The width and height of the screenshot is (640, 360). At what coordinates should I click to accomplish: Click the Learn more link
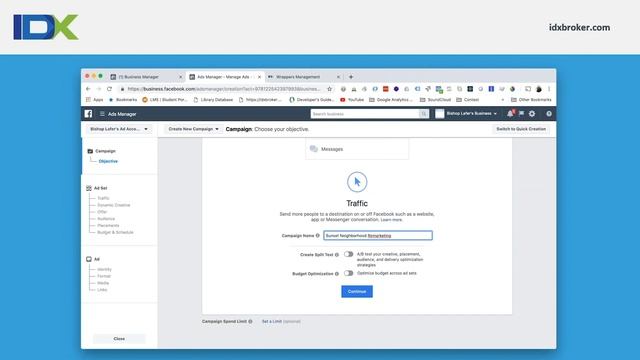point(391,220)
